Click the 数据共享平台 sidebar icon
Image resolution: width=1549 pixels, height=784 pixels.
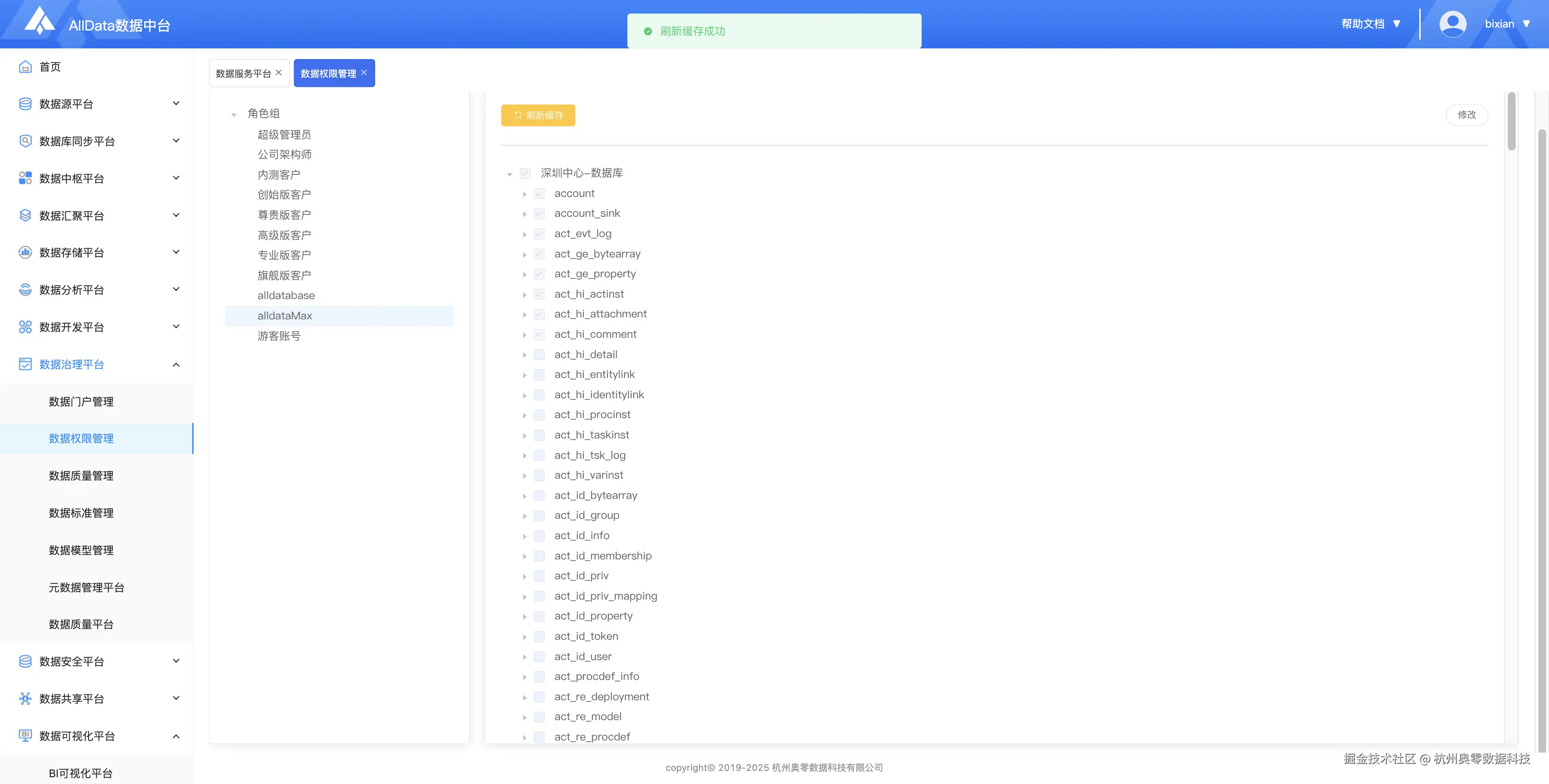(x=25, y=699)
